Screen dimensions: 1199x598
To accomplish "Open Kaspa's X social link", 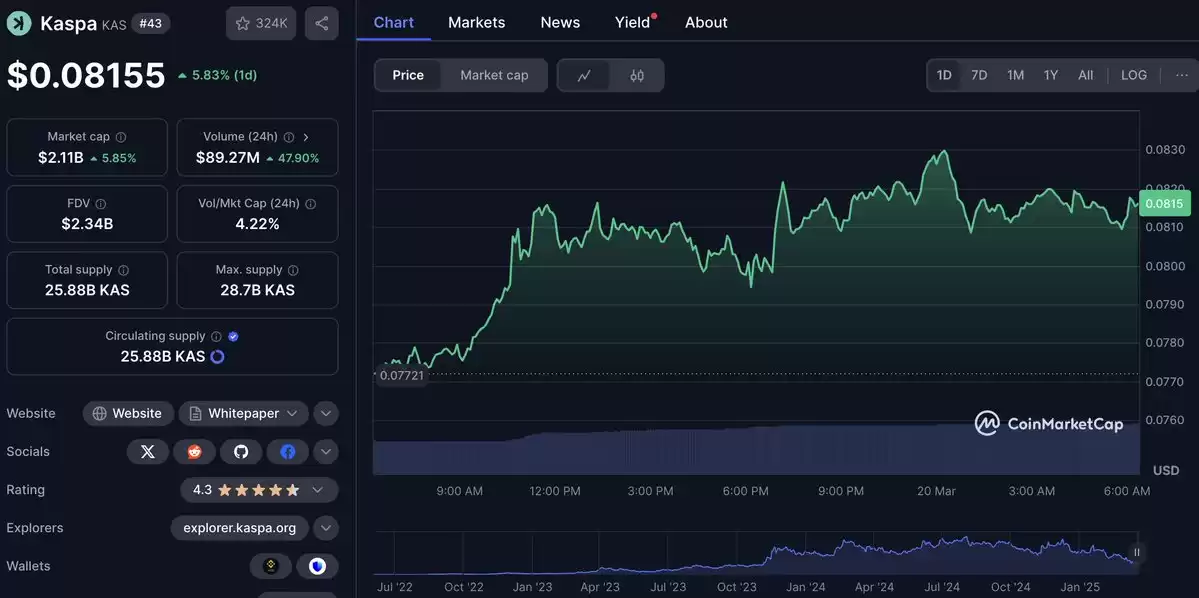I will 148,452.
